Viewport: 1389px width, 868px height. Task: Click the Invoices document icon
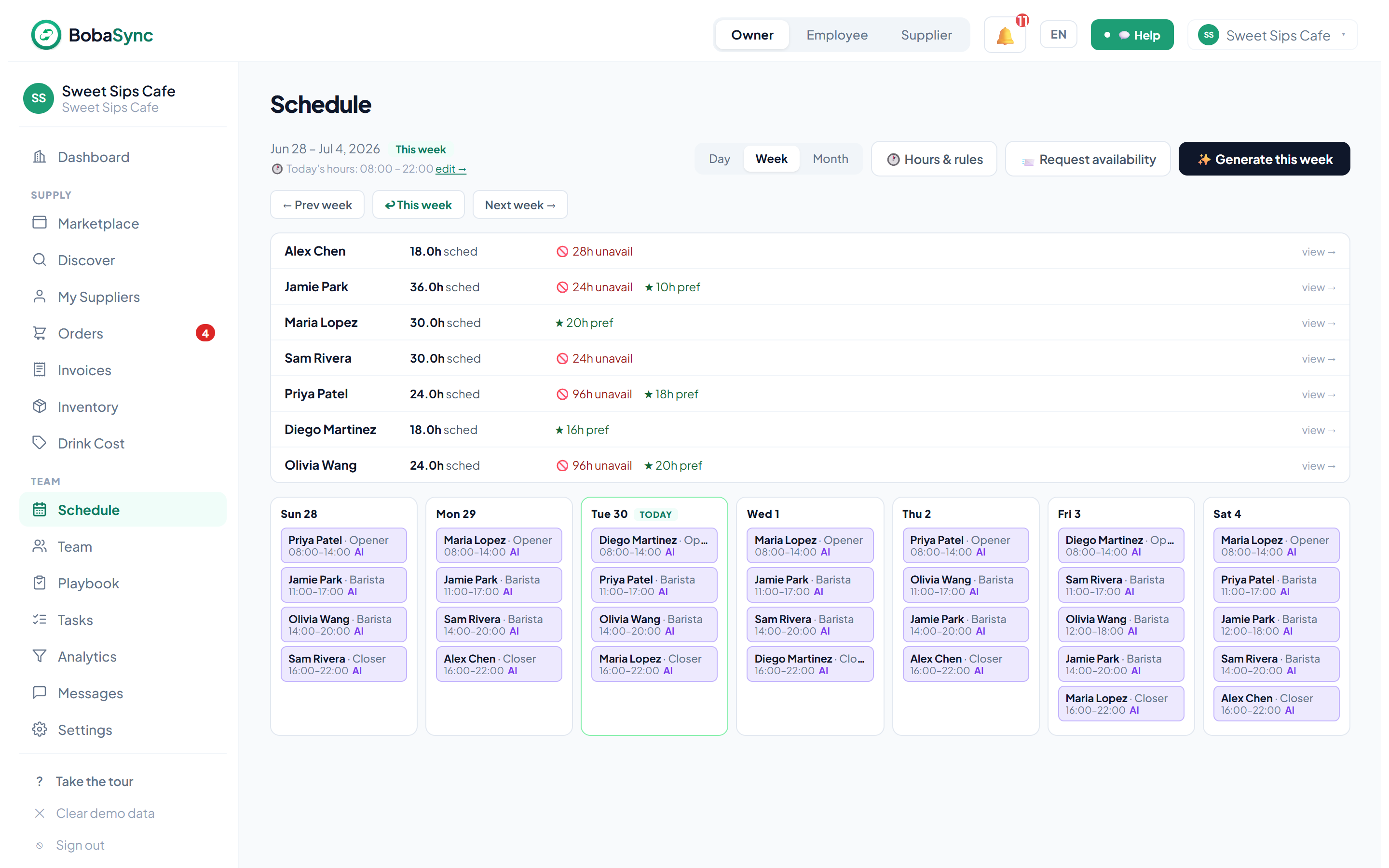[x=40, y=370]
